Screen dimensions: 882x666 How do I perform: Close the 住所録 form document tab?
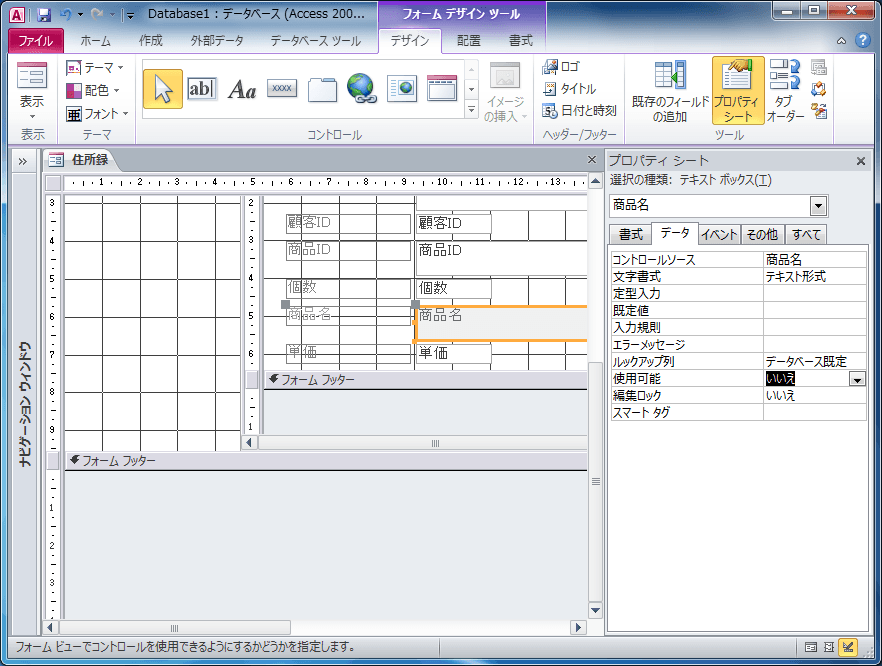[592, 160]
